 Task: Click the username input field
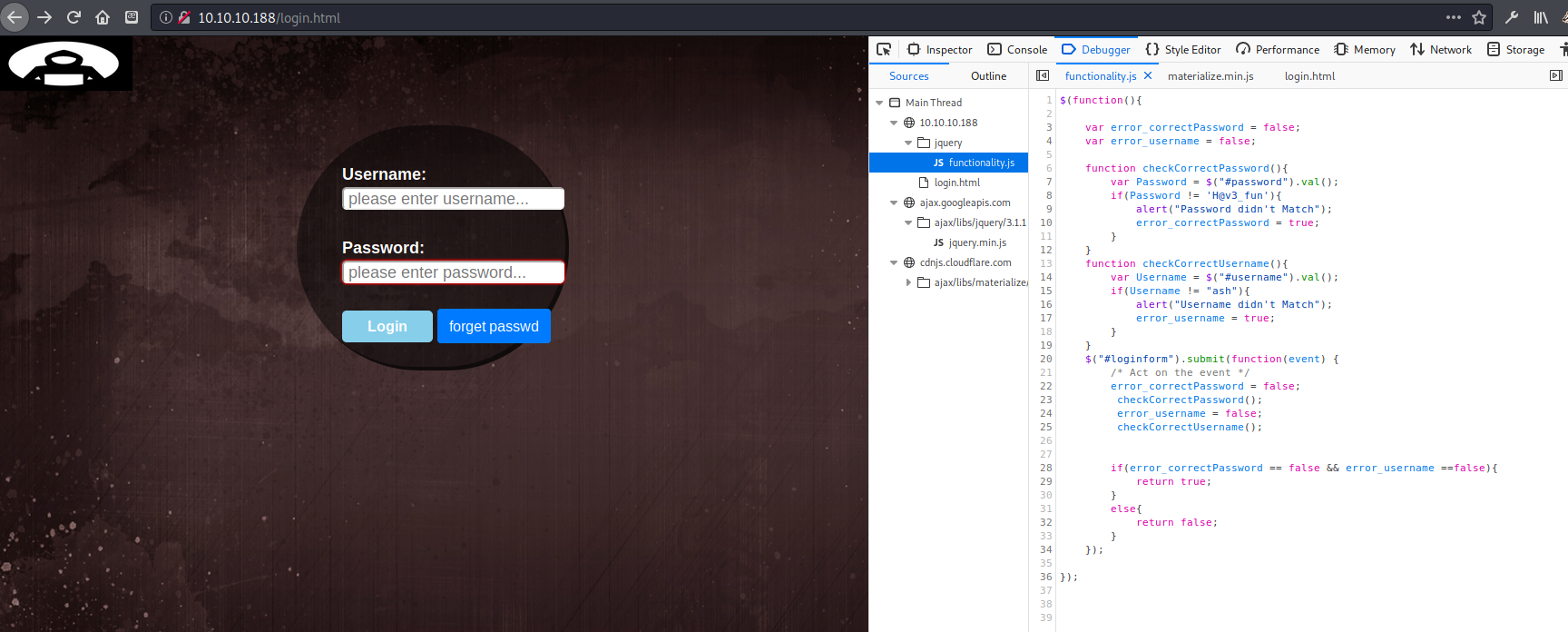coord(453,199)
